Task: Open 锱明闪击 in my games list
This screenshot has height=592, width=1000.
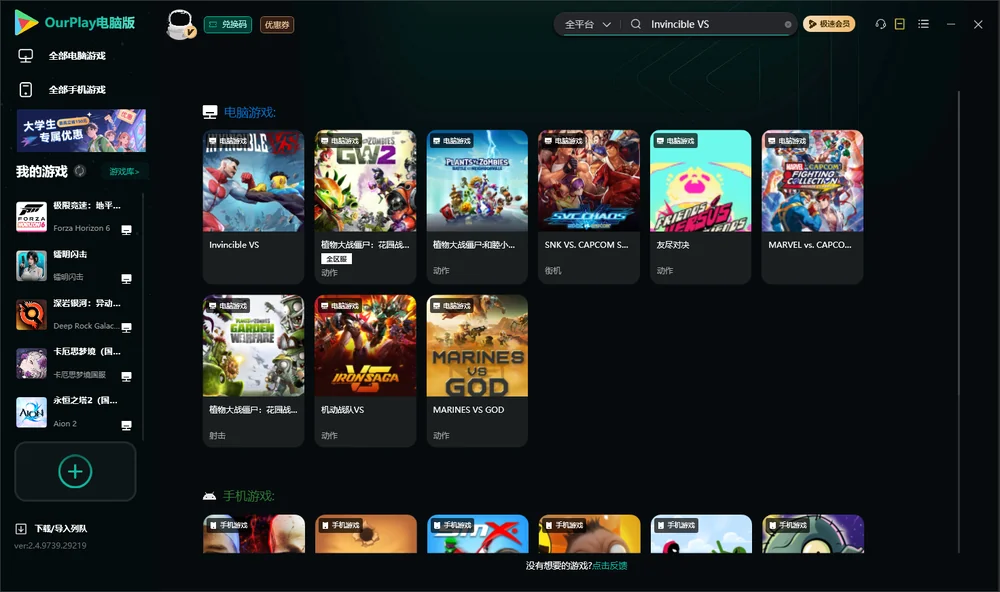Action: click(x=75, y=265)
